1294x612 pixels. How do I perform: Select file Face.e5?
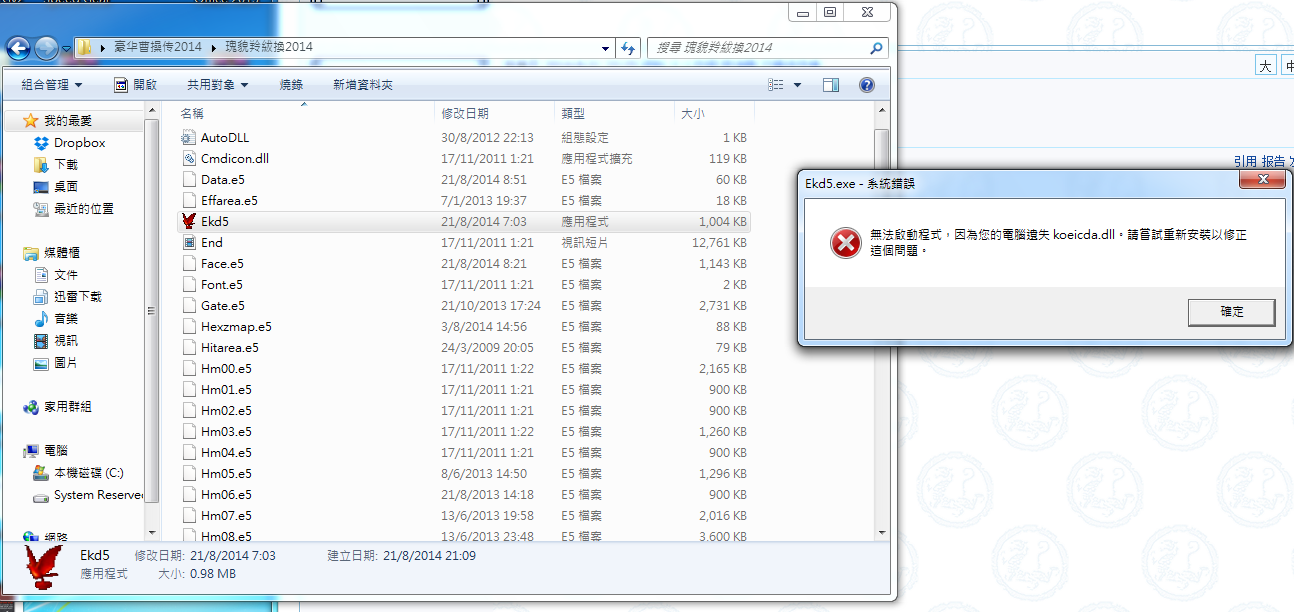(x=222, y=263)
